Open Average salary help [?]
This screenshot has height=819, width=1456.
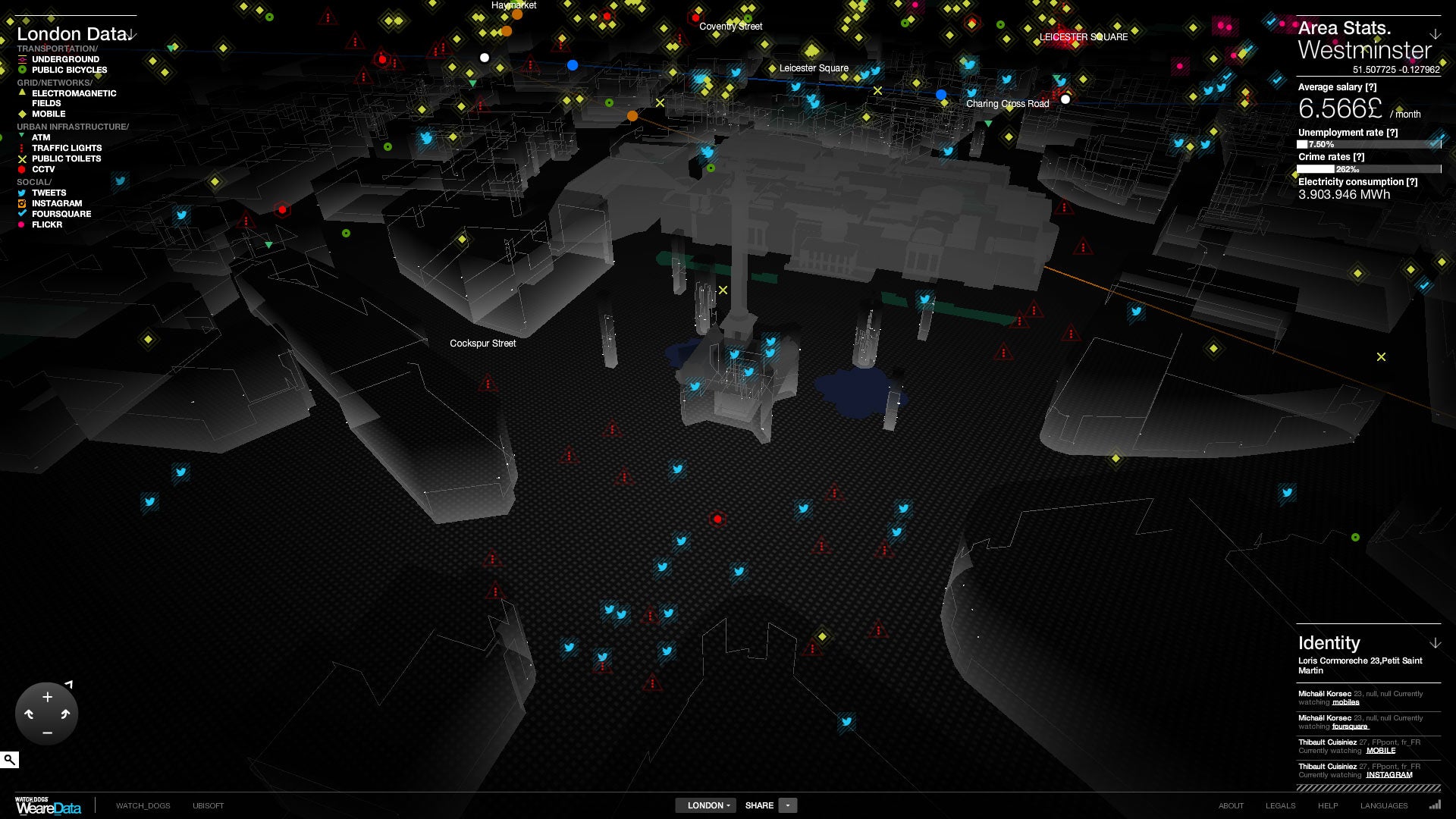(x=1371, y=87)
